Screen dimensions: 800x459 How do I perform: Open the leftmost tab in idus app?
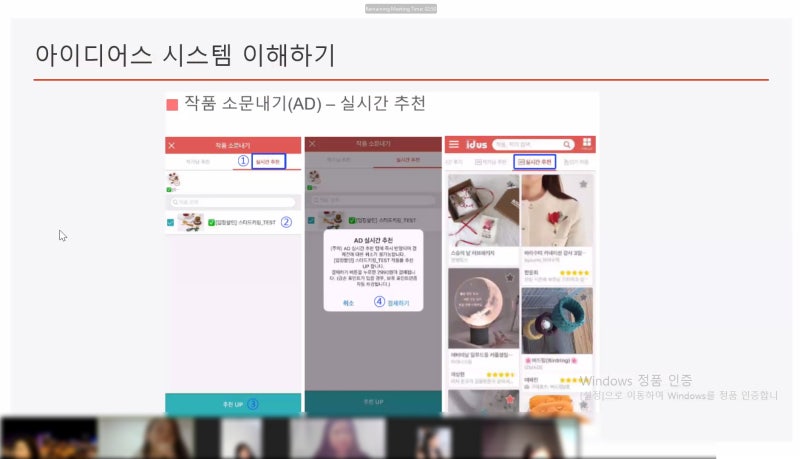point(454,162)
